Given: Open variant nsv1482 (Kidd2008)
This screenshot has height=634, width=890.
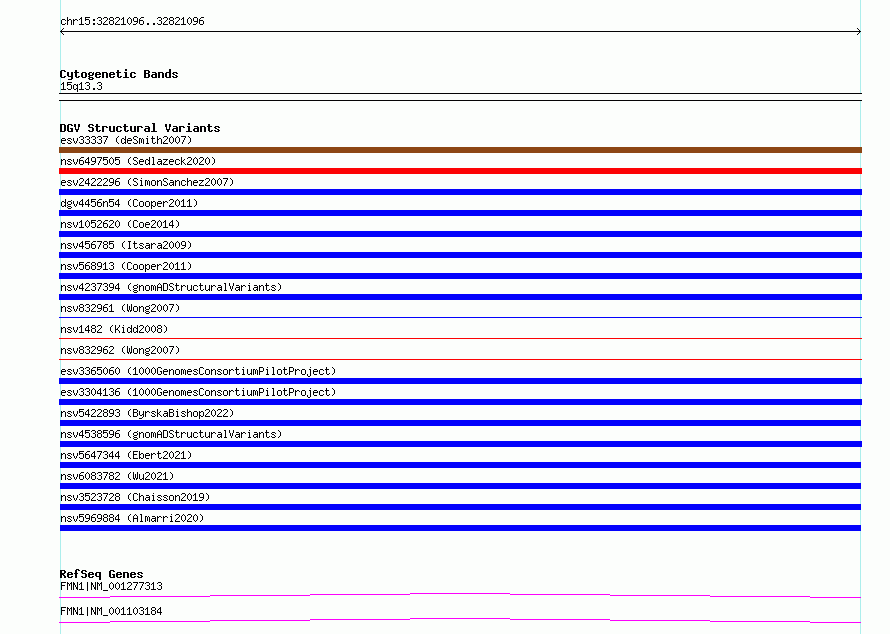Looking at the screenshot, I should click(x=114, y=329).
